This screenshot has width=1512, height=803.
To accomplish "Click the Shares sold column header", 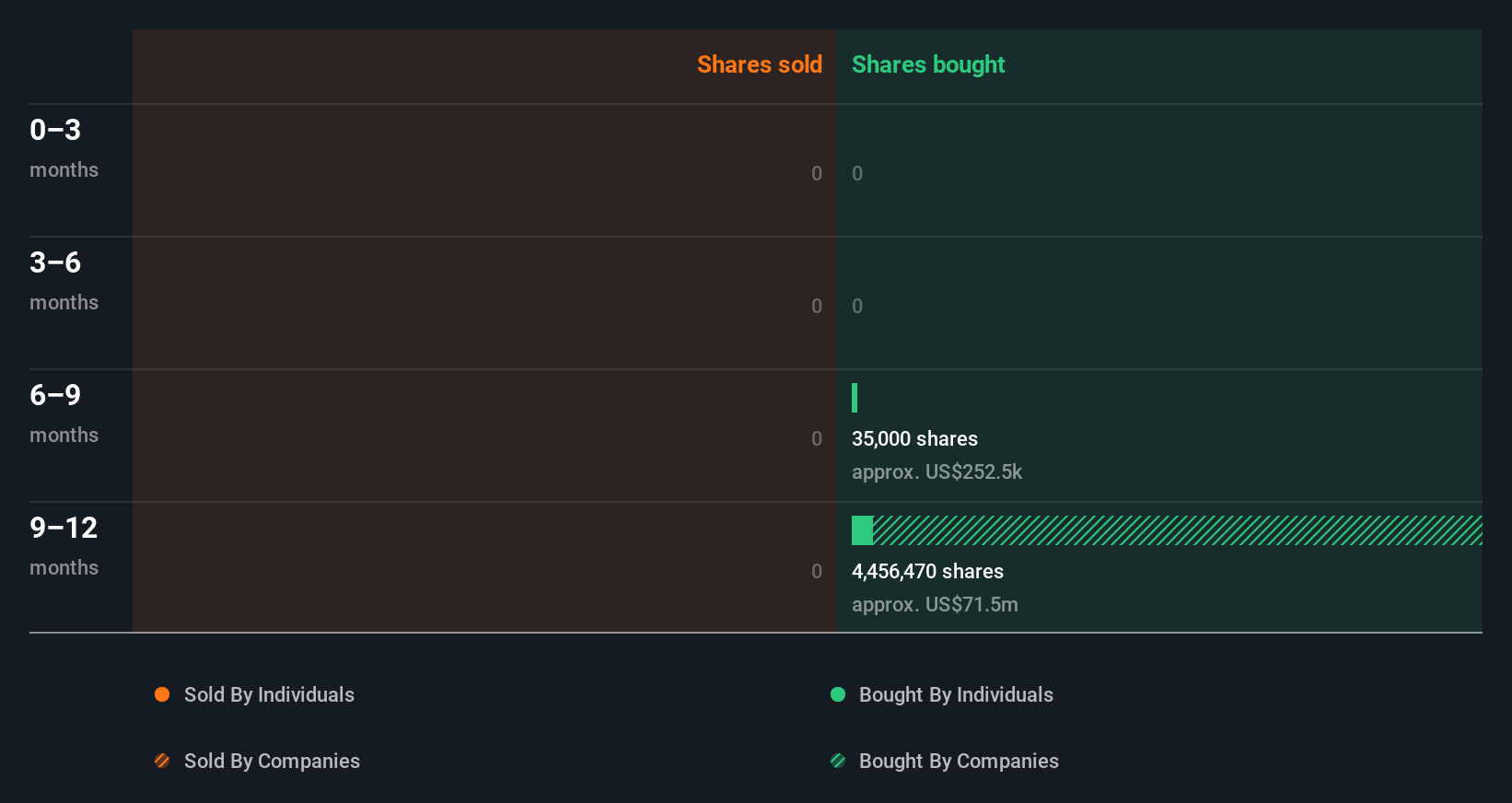I will click(760, 64).
